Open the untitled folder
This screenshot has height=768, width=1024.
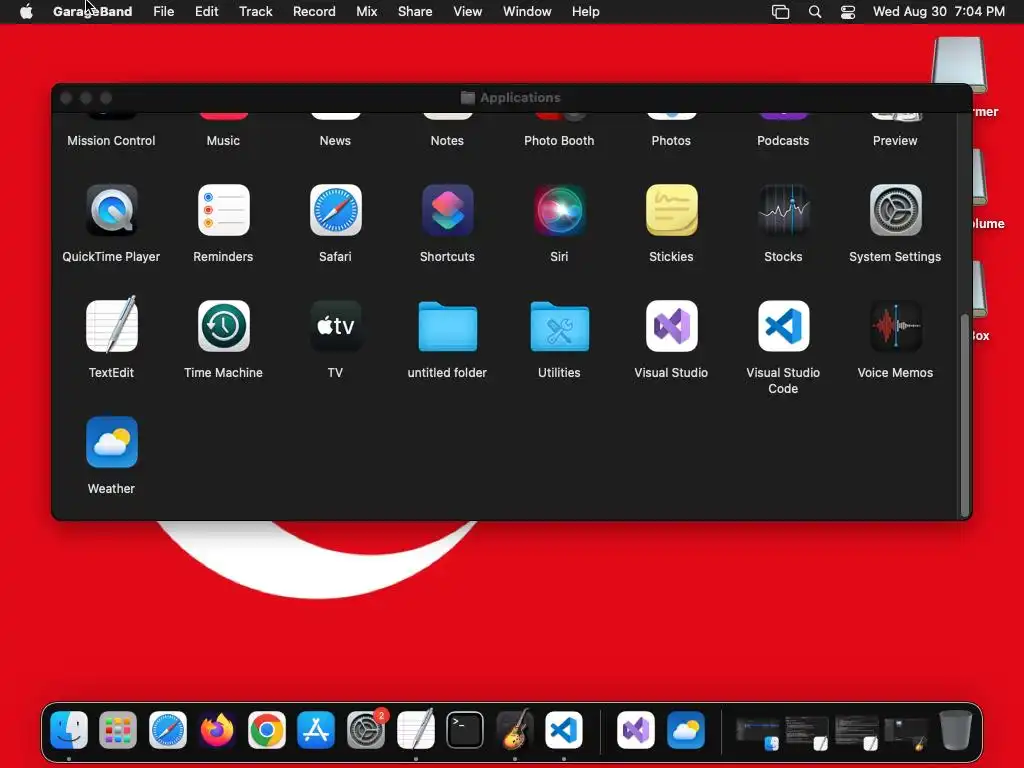click(x=447, y=327)
